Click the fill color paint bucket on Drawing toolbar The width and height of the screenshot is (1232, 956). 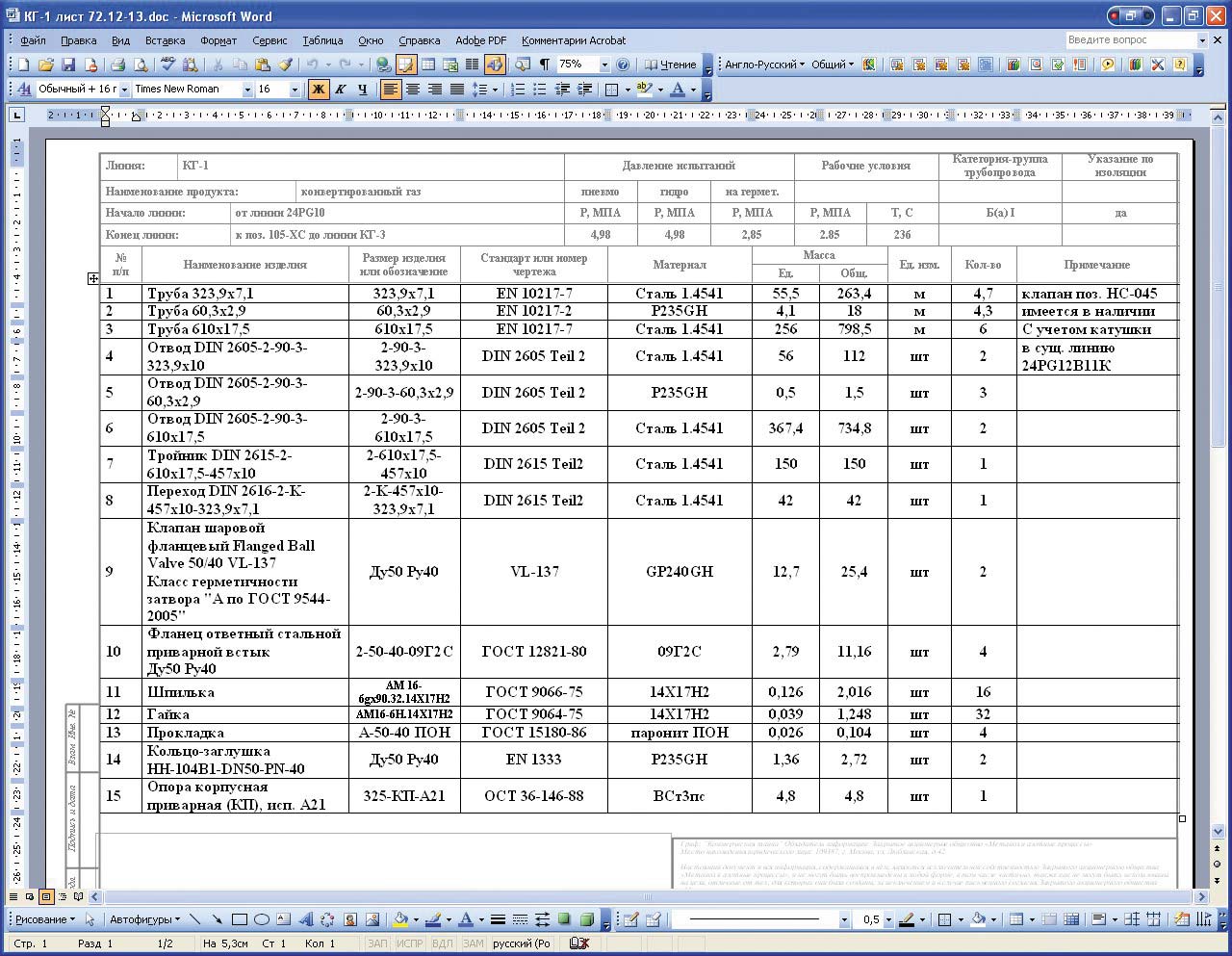pyautogui.click(x=400, y=919)
